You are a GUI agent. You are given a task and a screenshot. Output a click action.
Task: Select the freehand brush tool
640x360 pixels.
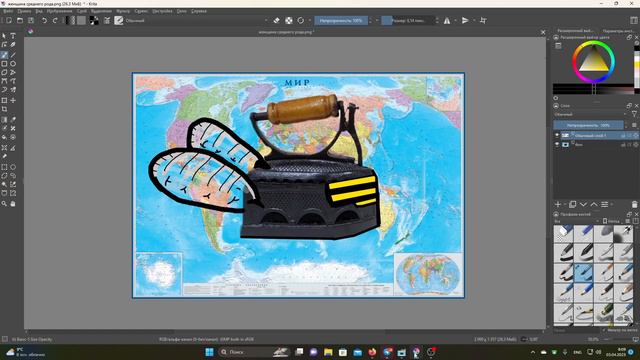[x=4, y=55]
